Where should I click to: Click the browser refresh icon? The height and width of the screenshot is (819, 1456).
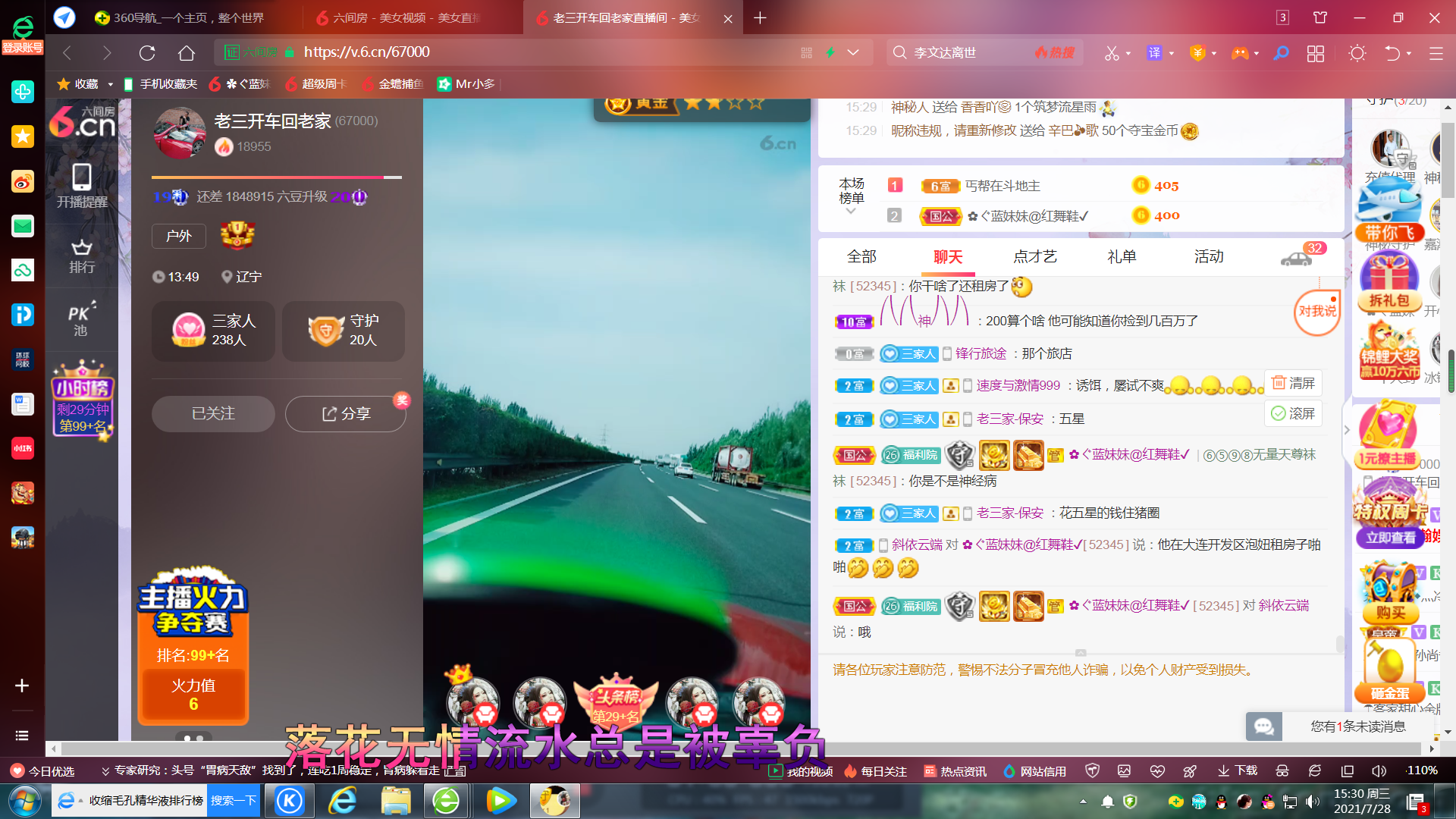[x=147, y=53]
